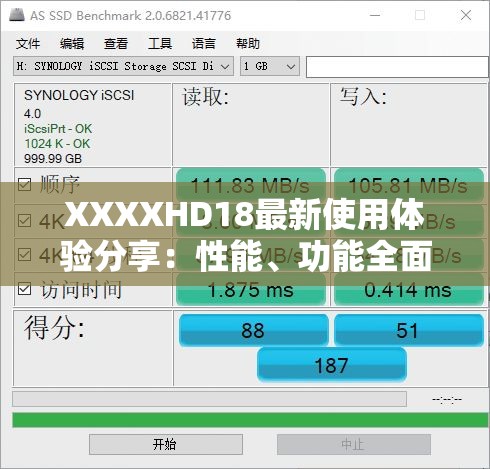Click the 105.81 MB/s sequential write result
This screenshot has width=490, height=469.
click(409, 185)
